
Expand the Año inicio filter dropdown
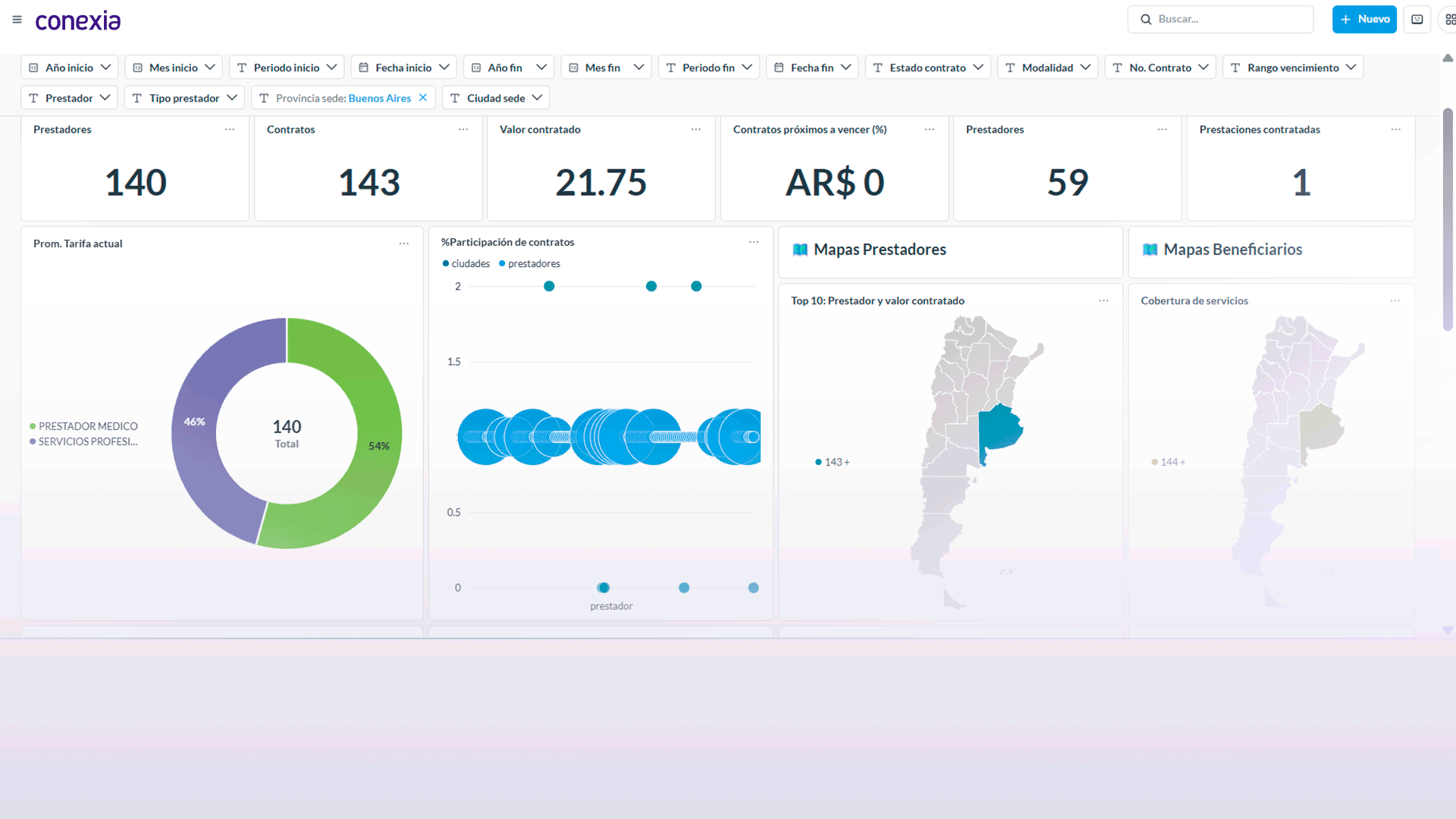[x=70, y=67]
